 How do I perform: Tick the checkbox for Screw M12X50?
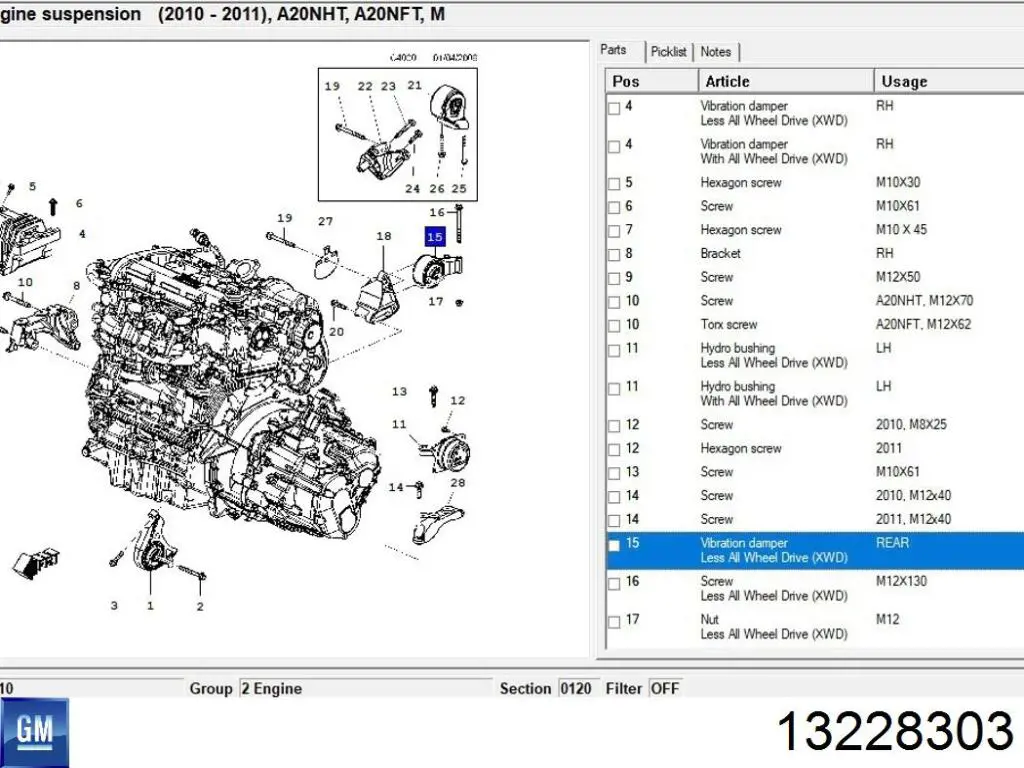[x=614, y=279]
